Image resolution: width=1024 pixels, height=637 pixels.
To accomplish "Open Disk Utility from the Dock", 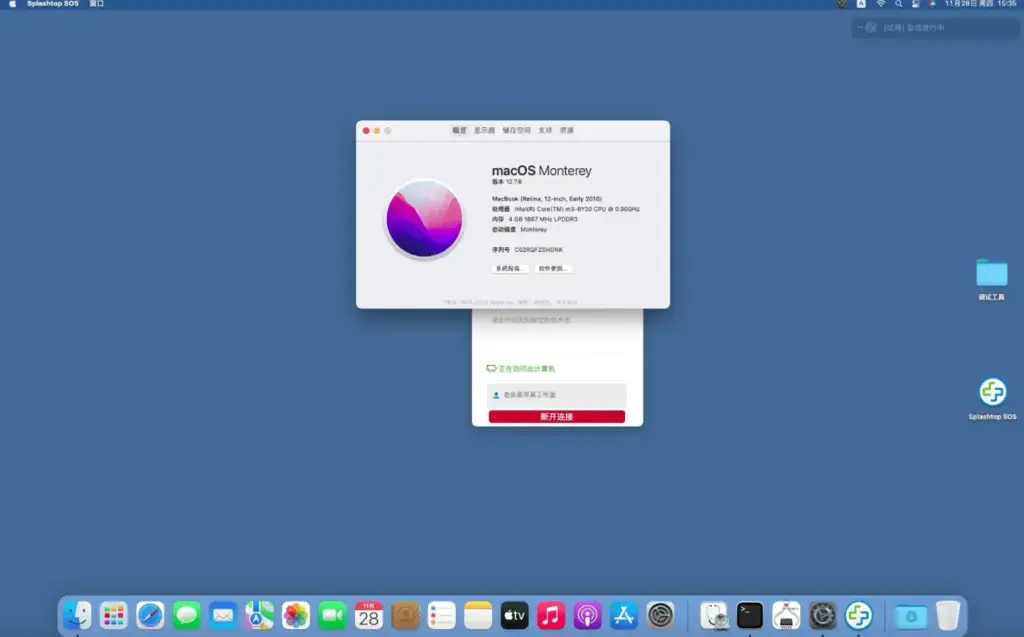I will 713,615.
